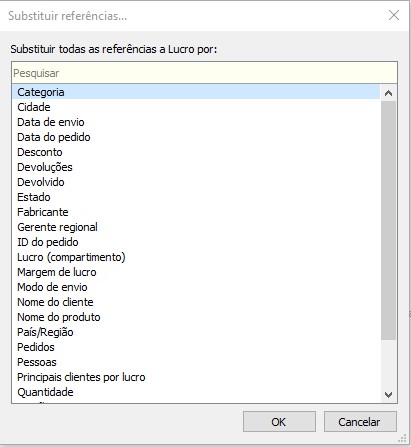Select Categoria in the list

[x=196, y=92]
